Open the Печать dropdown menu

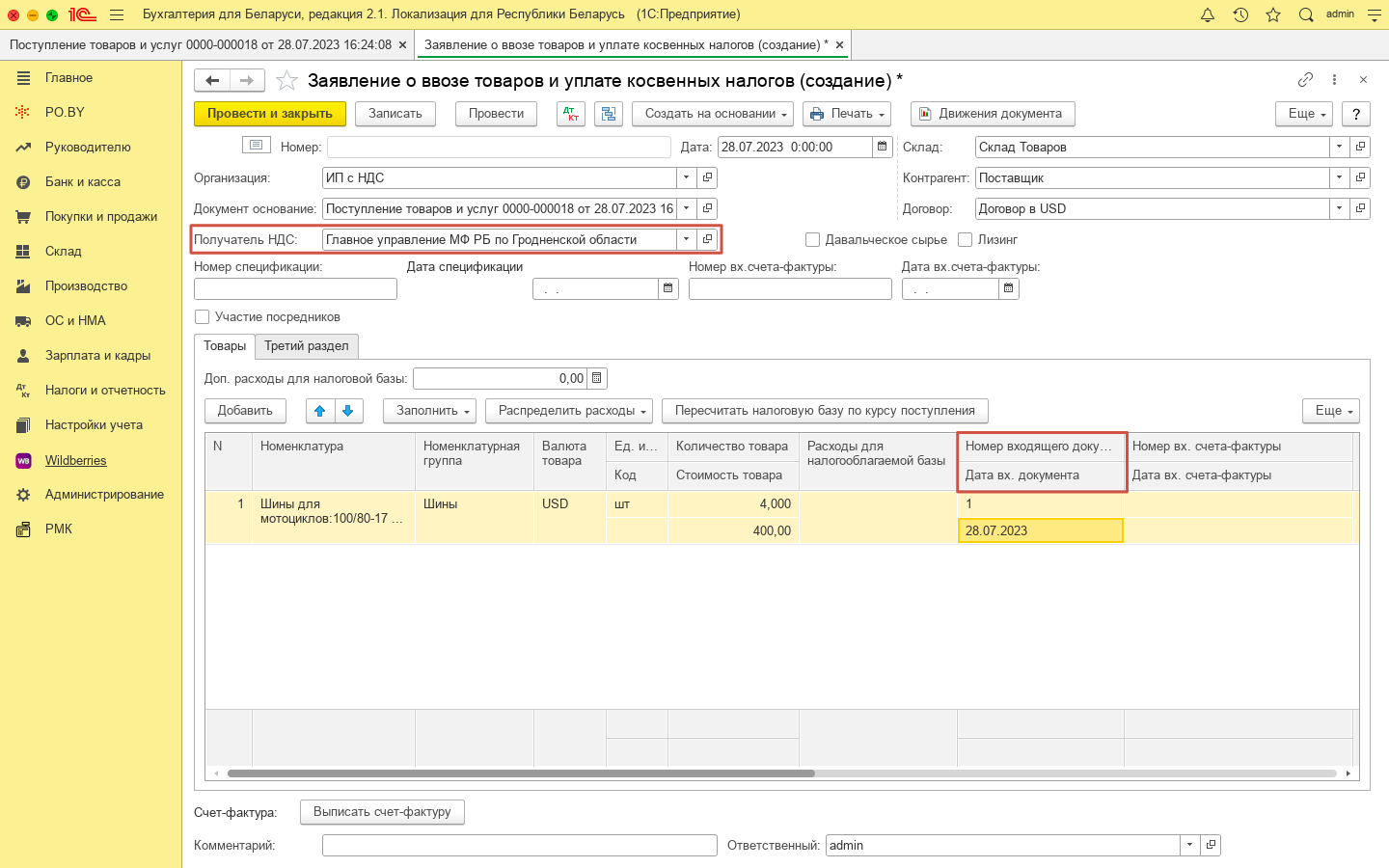[847, 114]
